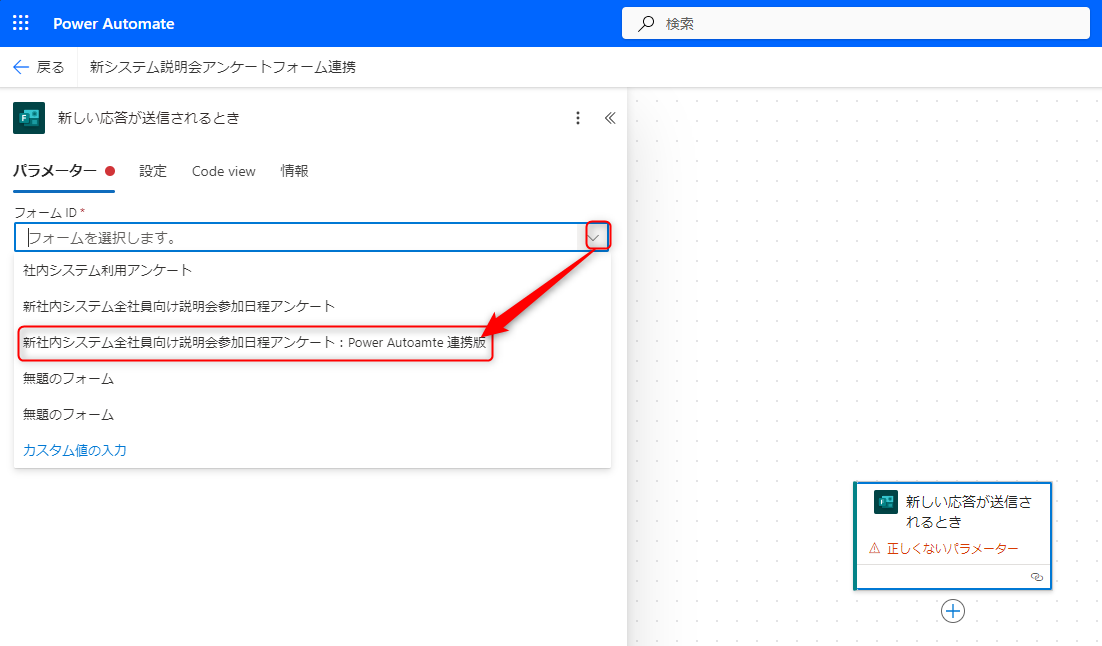The image size is (1102, 646).
Task: Collapse the panel with the double chevron
Action: 610,118
